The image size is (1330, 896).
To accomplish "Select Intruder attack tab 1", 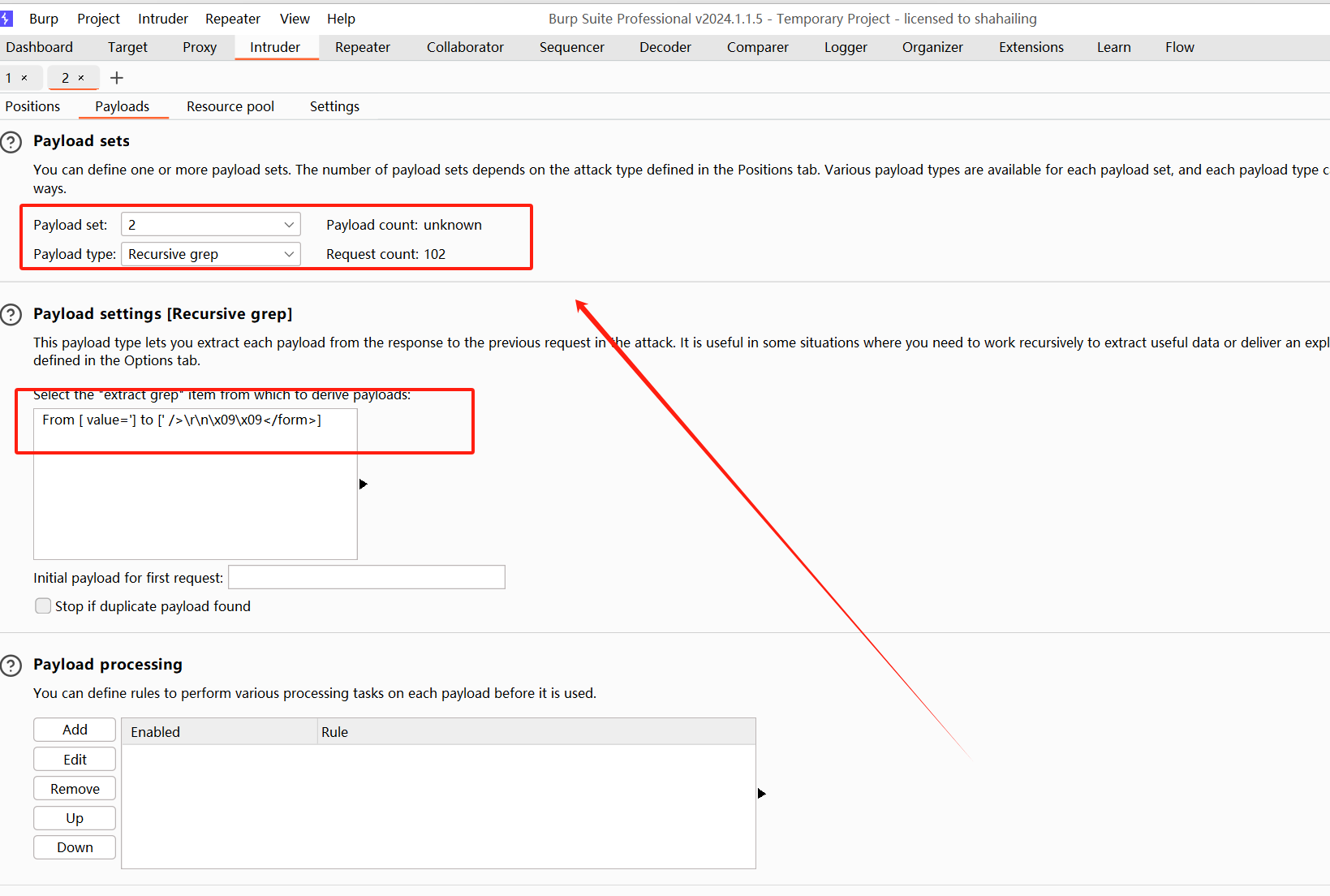I will click(9, 78).
